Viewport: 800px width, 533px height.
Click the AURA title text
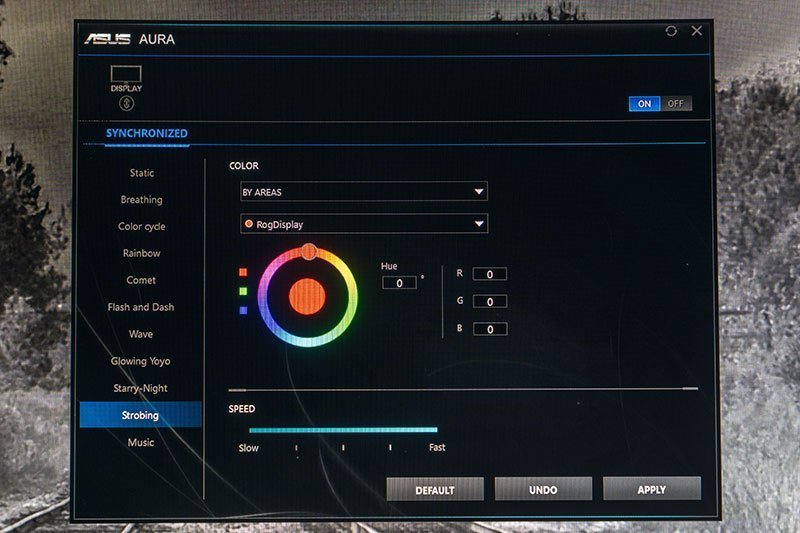[157, 39]
